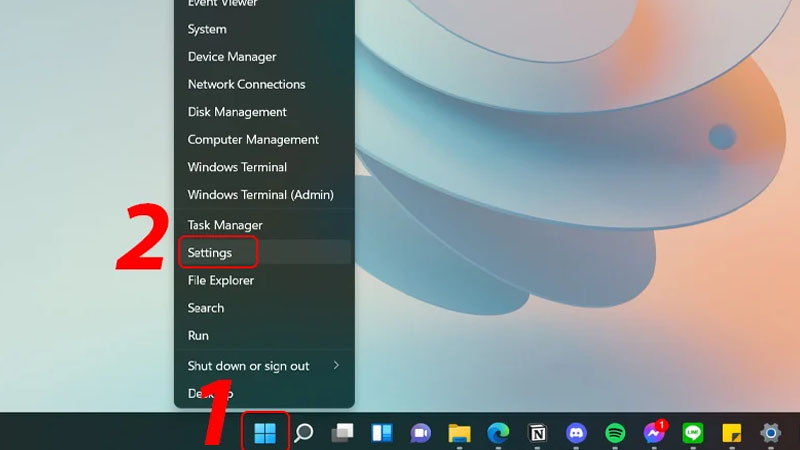This screenshot has width=800, height=450.
Task: Choose File Explorer in the menu
Action: (264, 280)
